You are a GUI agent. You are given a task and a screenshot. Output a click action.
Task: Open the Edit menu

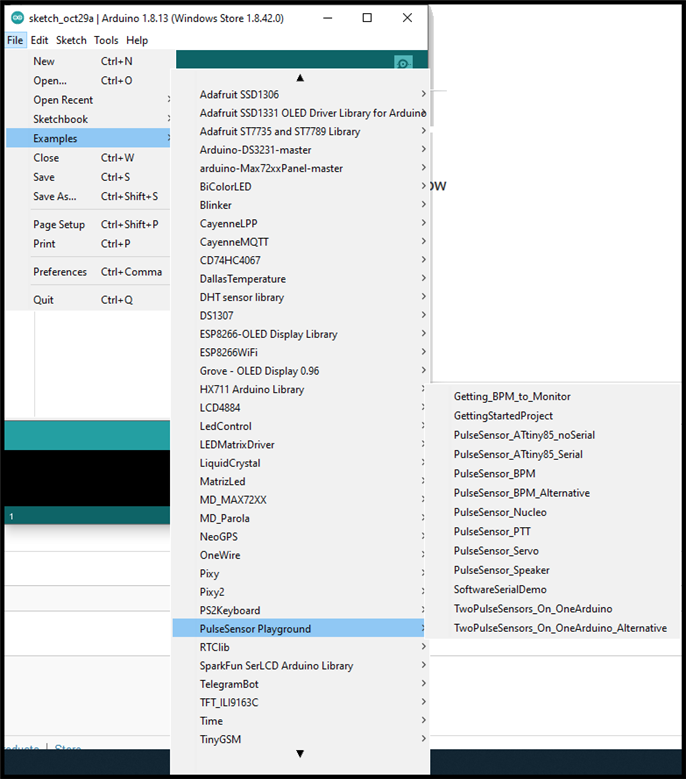[x=39, y=40]
